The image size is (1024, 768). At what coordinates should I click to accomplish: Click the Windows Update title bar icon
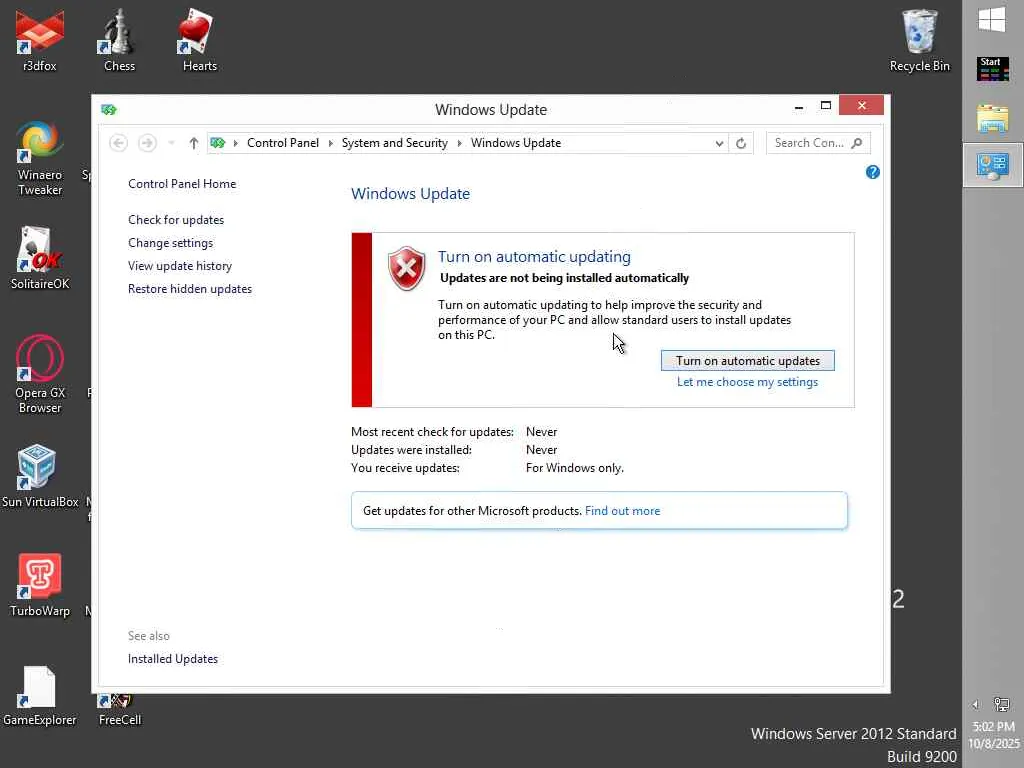(108, 110)
